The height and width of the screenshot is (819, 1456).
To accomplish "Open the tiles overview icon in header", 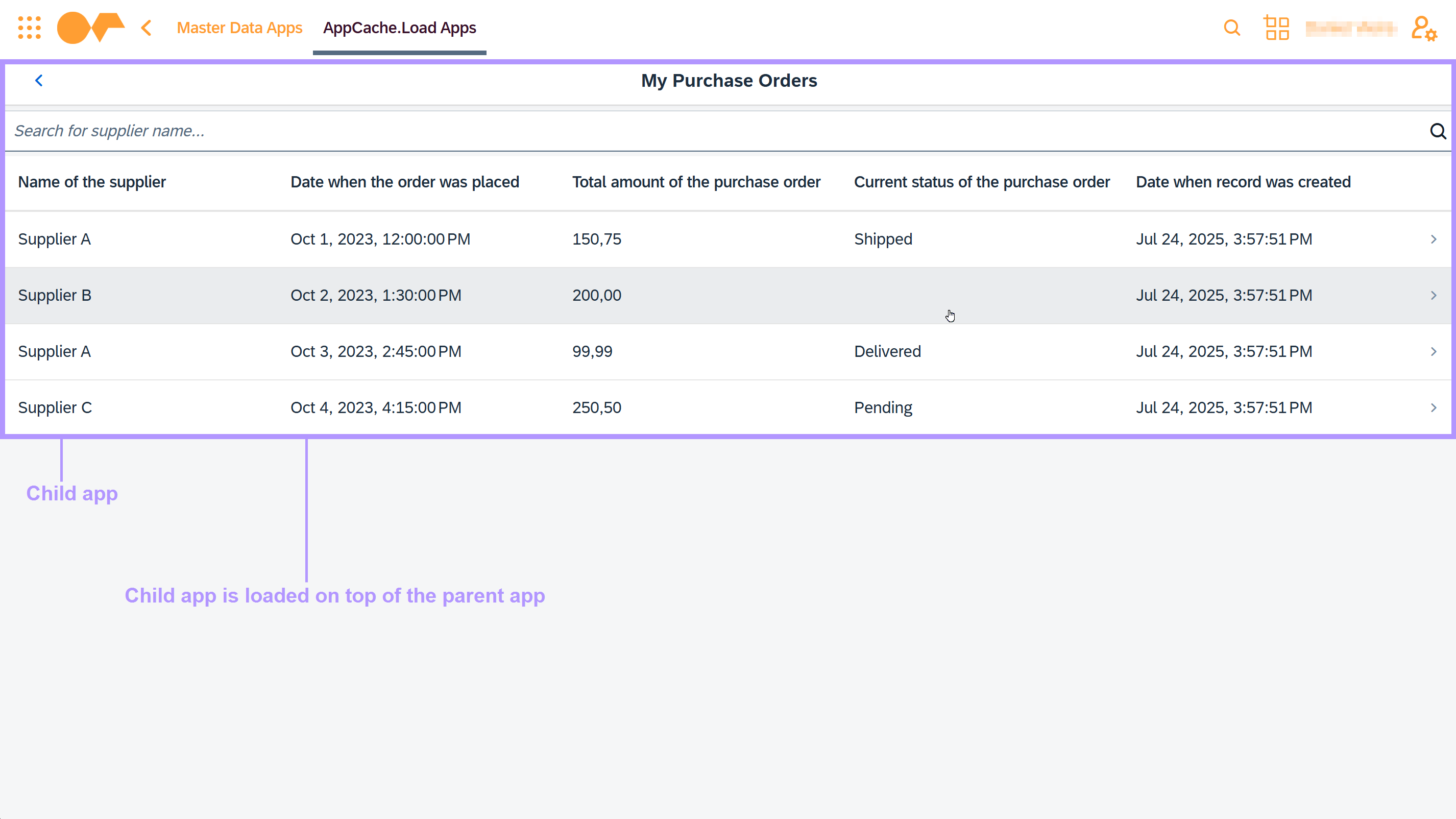I will click(x=1276, y=28).
